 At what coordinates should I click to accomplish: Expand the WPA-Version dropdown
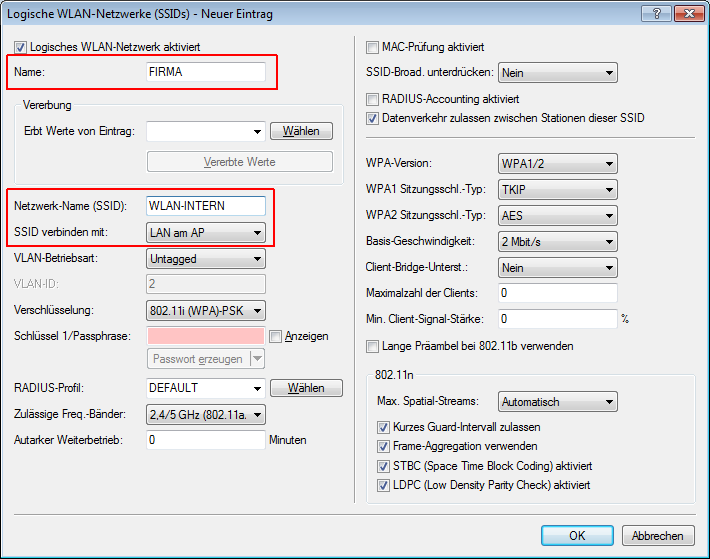pos(557,163)
